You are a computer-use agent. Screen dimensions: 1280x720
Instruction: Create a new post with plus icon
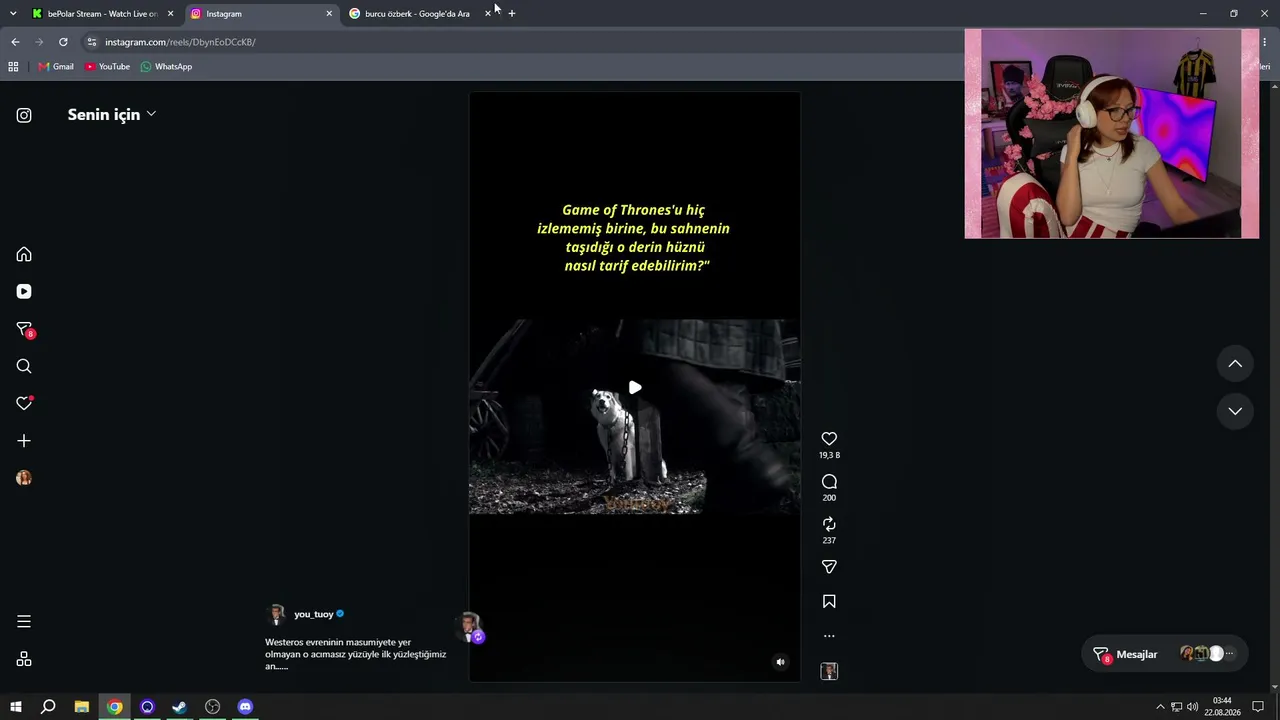pyautogui.click(x=24, y=441)
